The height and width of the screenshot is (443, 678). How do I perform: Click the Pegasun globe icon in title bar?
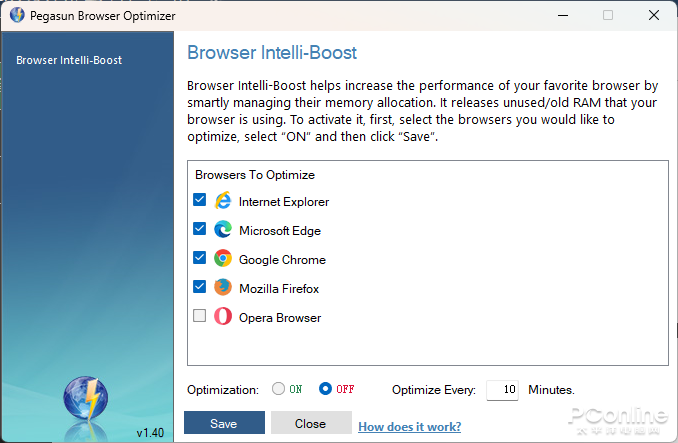click(x=17, y=15)
